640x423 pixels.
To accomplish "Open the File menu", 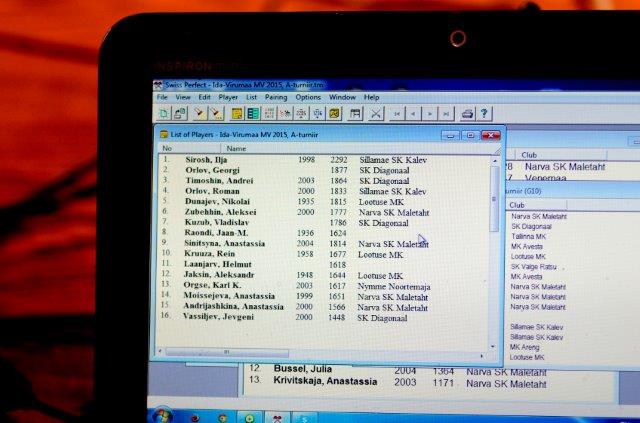I will pyautogui.click(x=162, y=98).
